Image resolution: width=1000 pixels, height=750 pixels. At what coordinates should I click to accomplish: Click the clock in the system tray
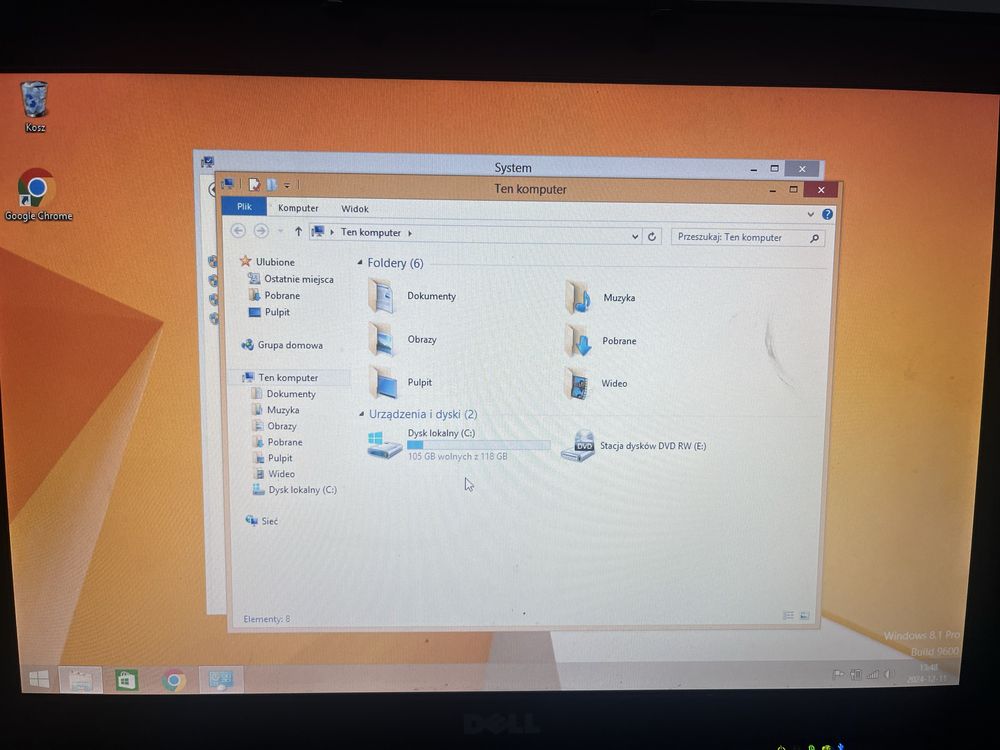tap(928, 673)
